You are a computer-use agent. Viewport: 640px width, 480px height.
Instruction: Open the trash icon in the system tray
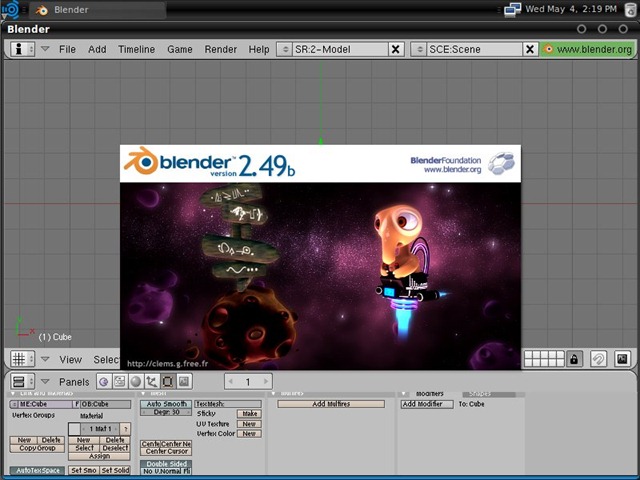[631, 9]
